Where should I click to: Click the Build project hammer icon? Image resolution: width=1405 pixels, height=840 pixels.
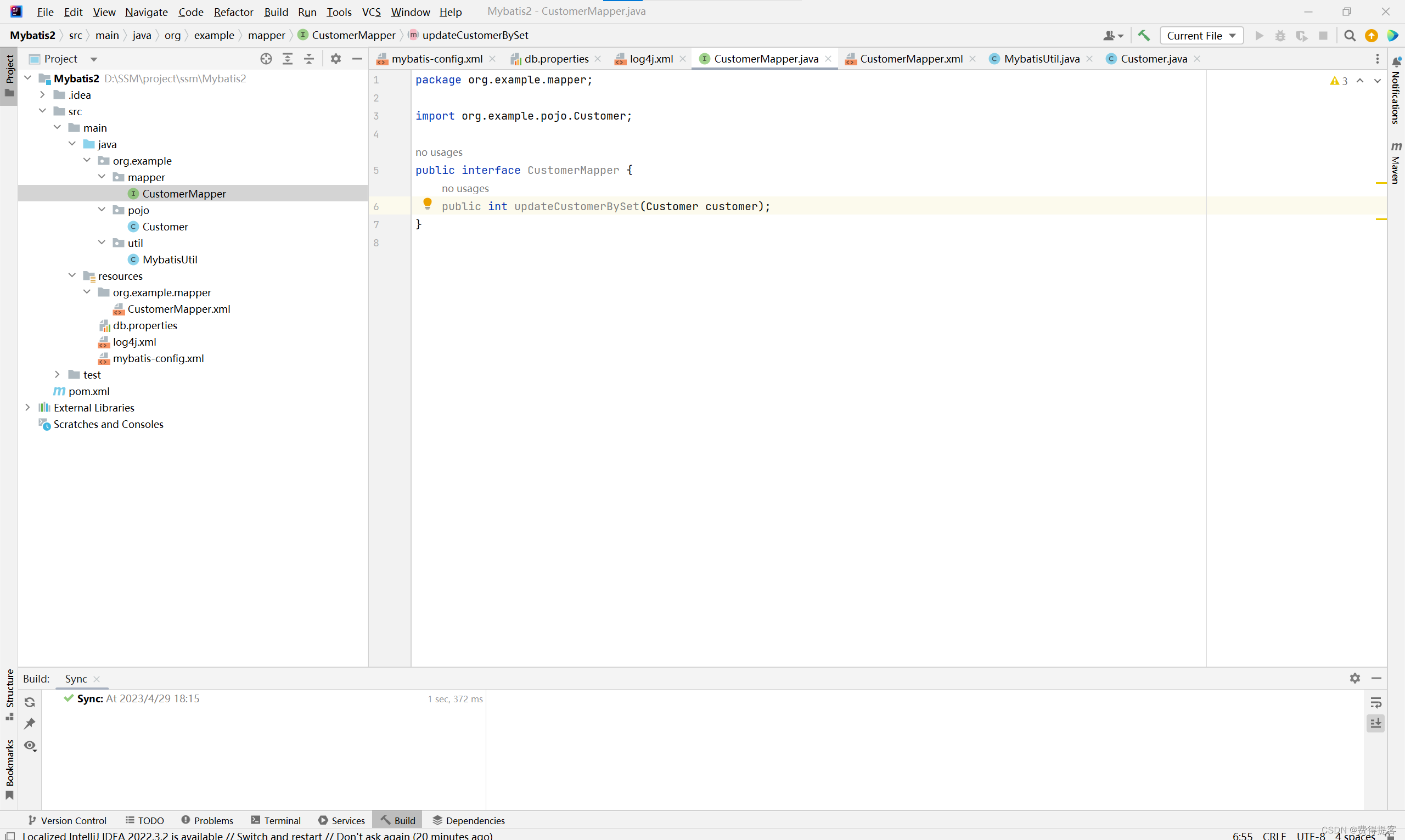tap(1143, 36)
